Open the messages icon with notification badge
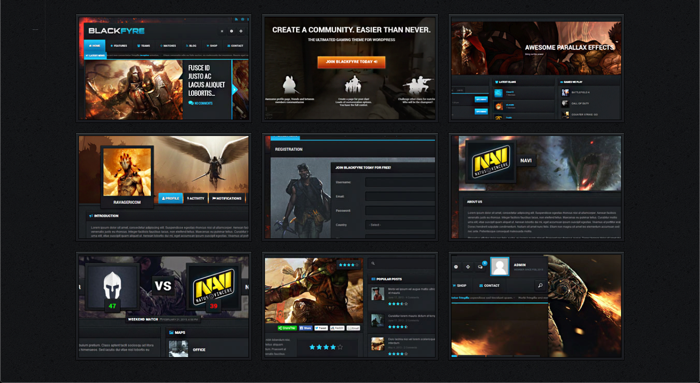 pos(481,266)
